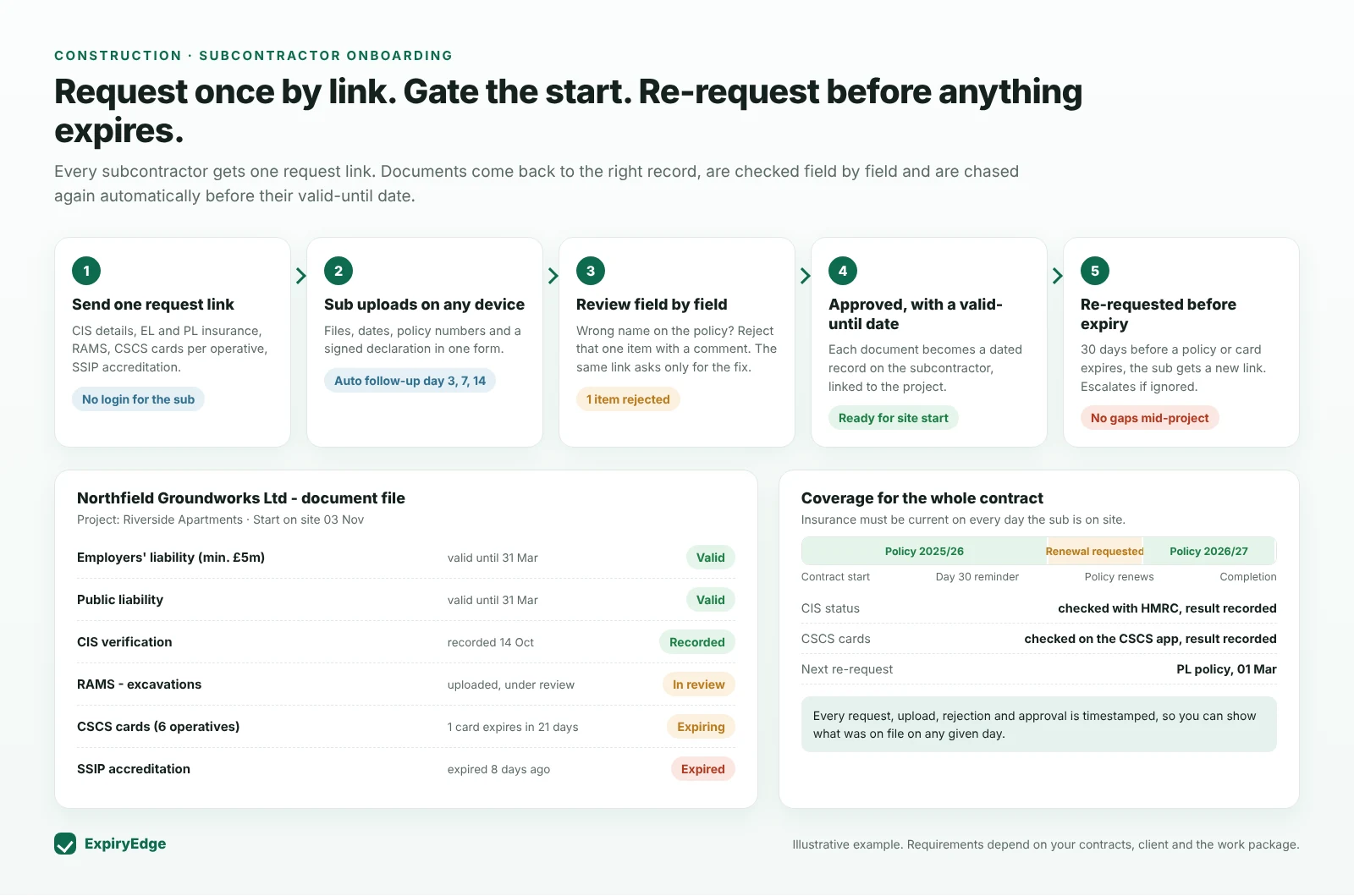Select the 'Public liability' row label

pyautogui.click(x=120, y=600)
